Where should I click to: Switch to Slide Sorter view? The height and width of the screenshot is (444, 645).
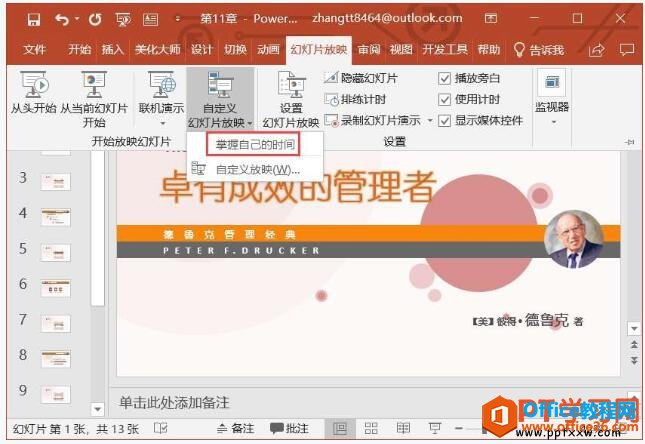(x=371, y=428)
